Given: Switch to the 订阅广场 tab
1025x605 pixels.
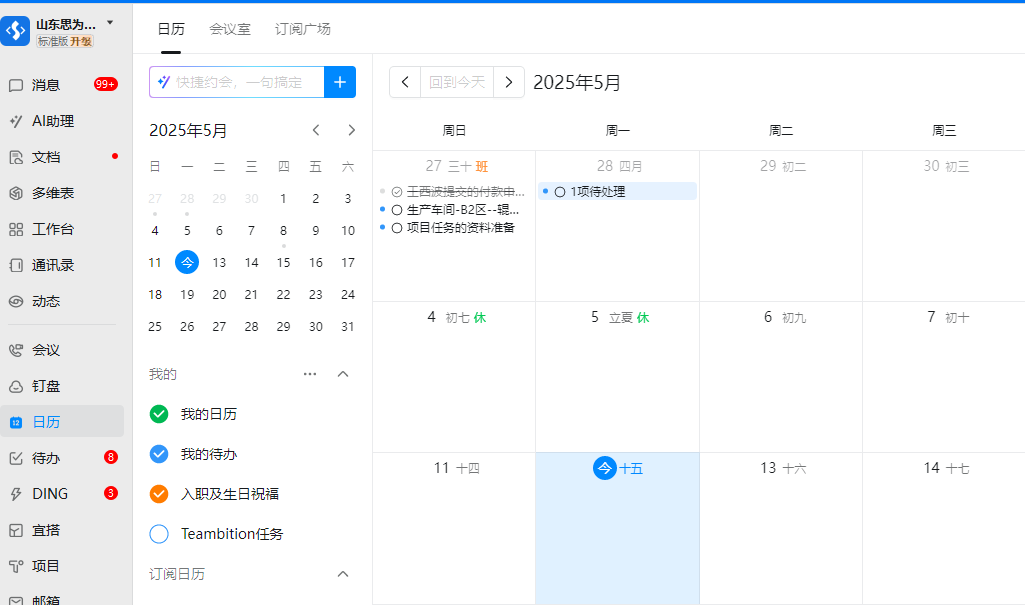Looking at the screenshot, I should [303, 29].
